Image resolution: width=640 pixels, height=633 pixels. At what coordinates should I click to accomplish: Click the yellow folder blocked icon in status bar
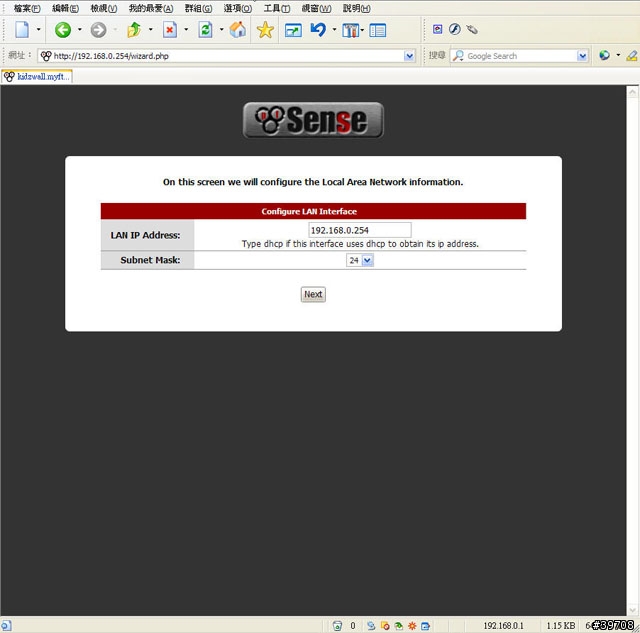coord(385,626)
